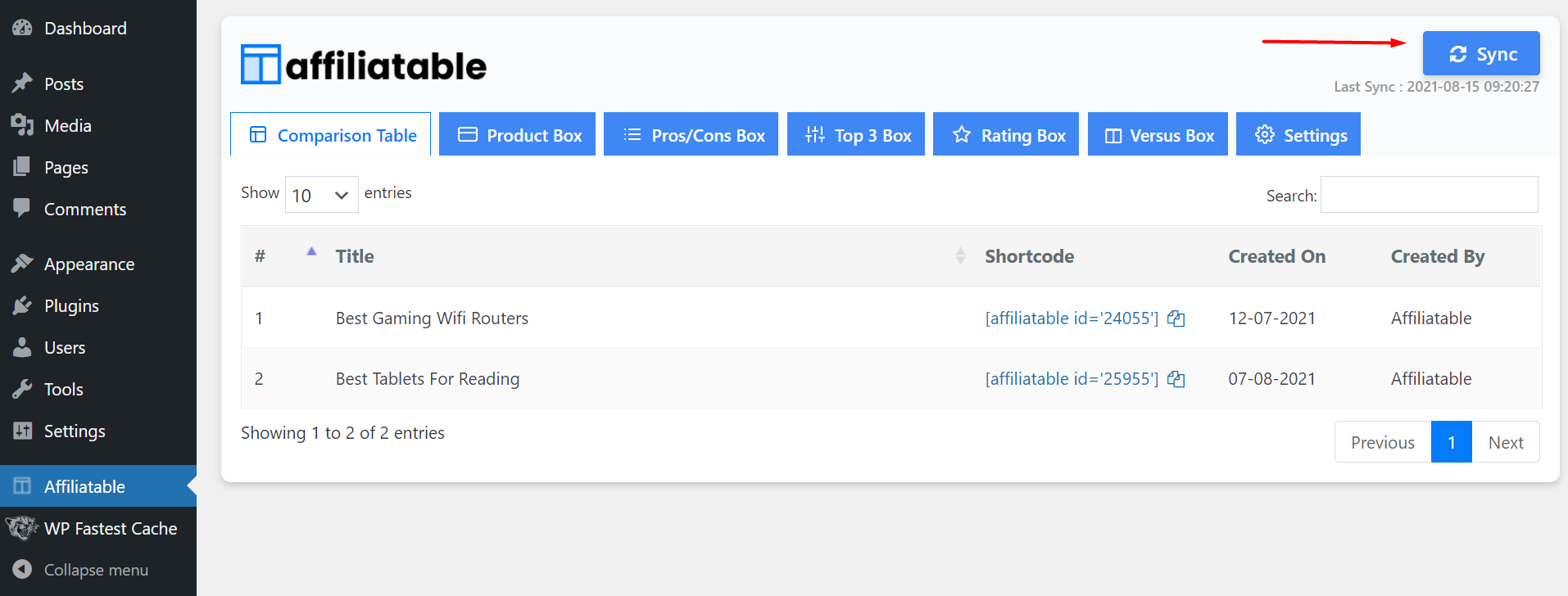Screen dimensions: 1568x596
Task: Click the Plugins plug icon
Action: [22, 305]
